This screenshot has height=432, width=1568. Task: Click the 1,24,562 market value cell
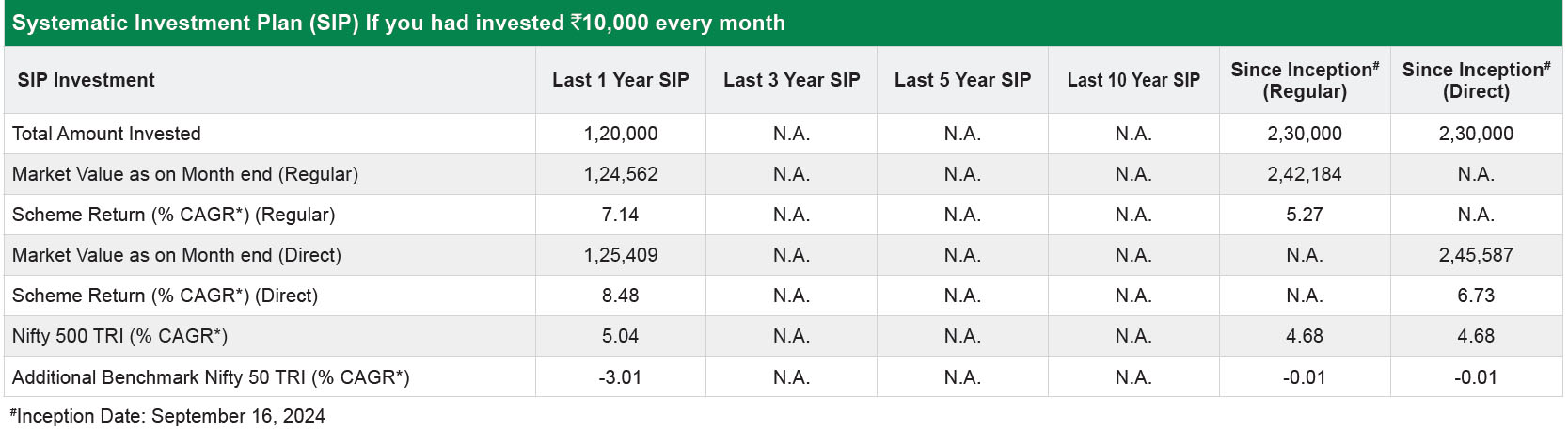pyautogui.click(x=621, y=174)
